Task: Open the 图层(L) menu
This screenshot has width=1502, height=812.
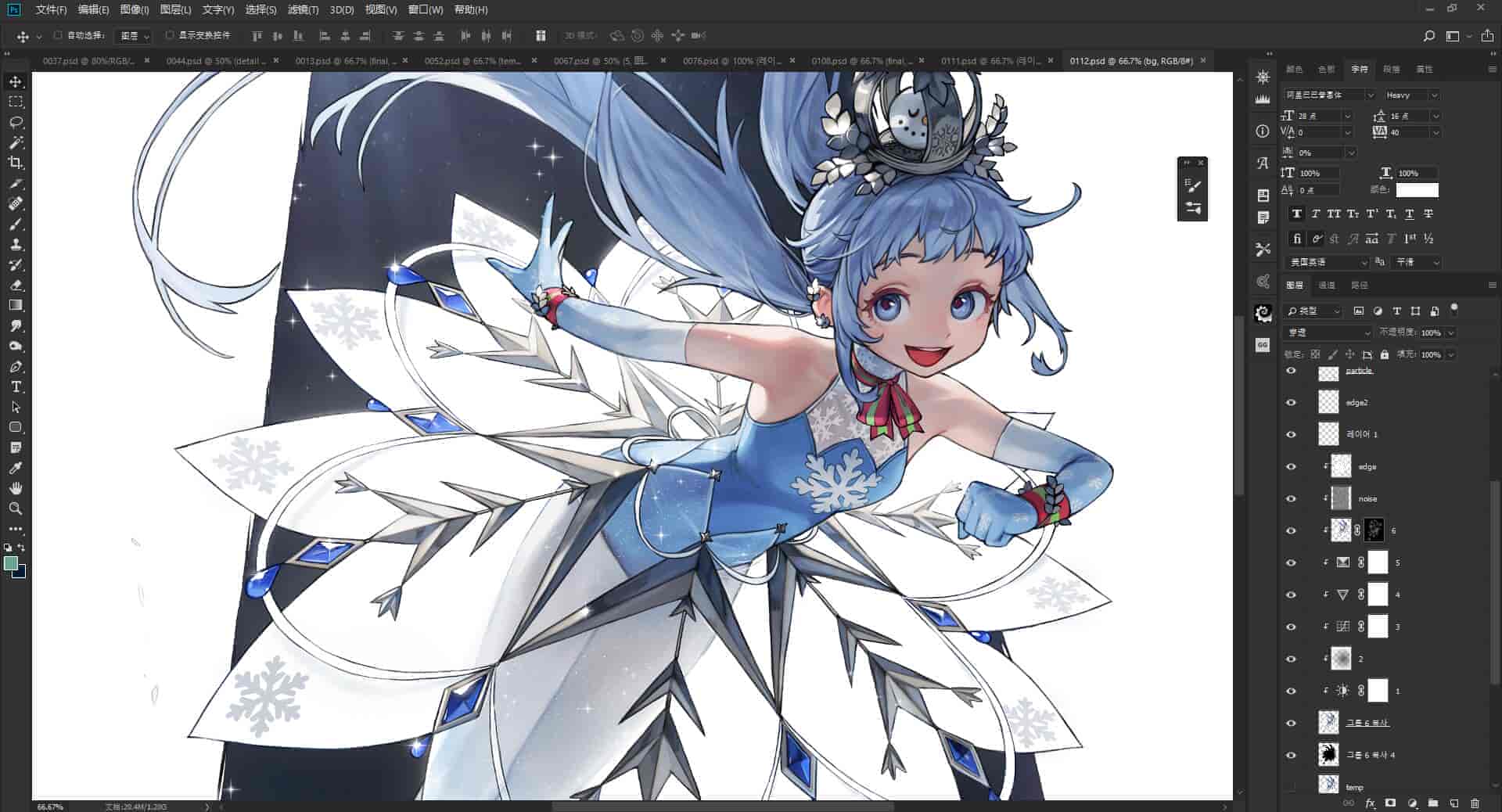Action: [x=175, y=10]
